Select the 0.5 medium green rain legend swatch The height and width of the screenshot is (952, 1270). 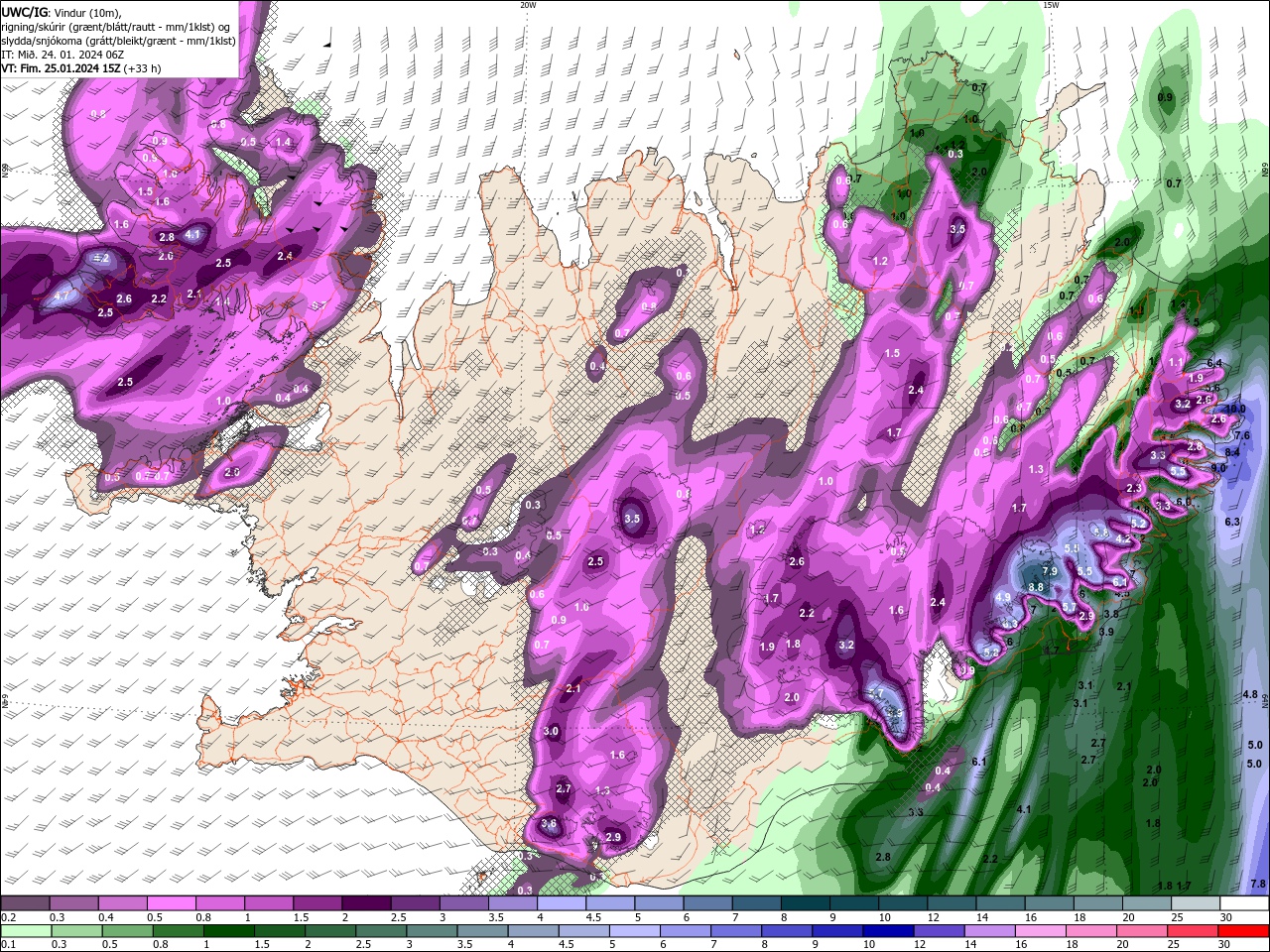tap(127, 931)
